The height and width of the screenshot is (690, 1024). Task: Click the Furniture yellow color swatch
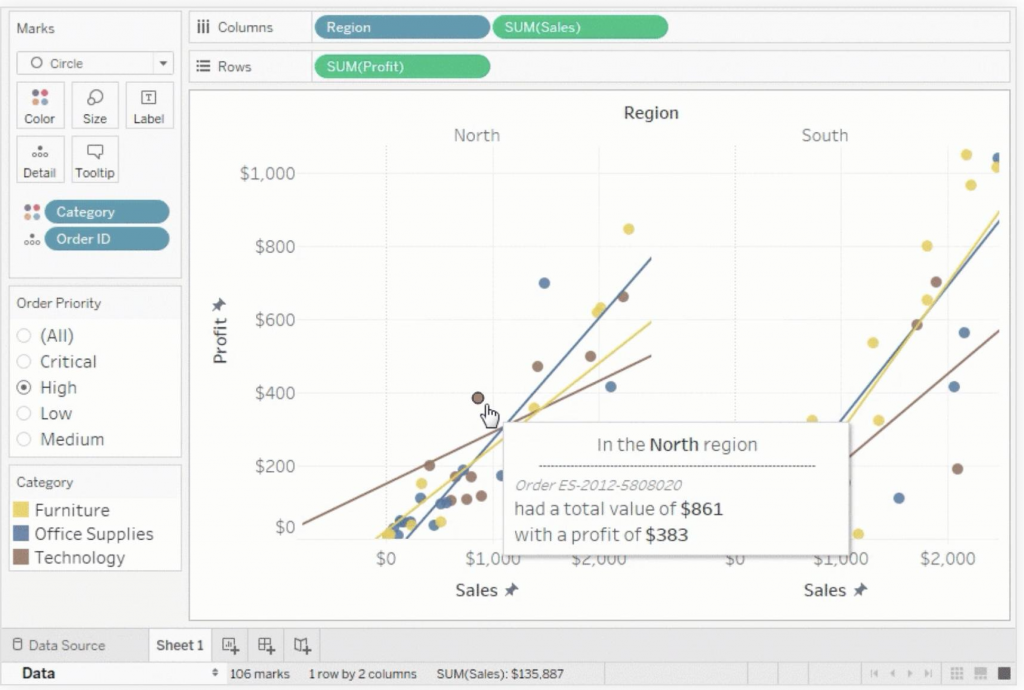pyautogui.click(x=20, y=510)
